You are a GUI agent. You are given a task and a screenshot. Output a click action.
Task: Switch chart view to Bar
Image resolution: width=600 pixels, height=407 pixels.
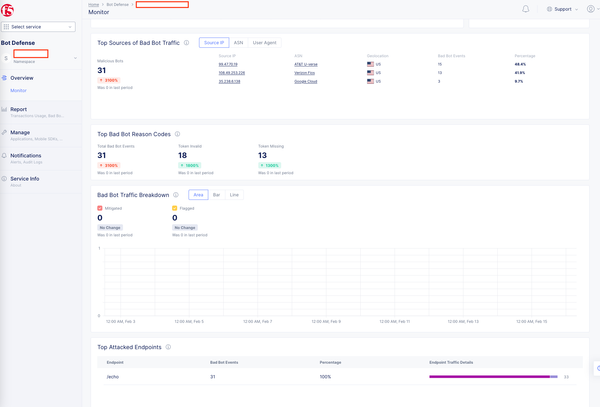[216, 195]
